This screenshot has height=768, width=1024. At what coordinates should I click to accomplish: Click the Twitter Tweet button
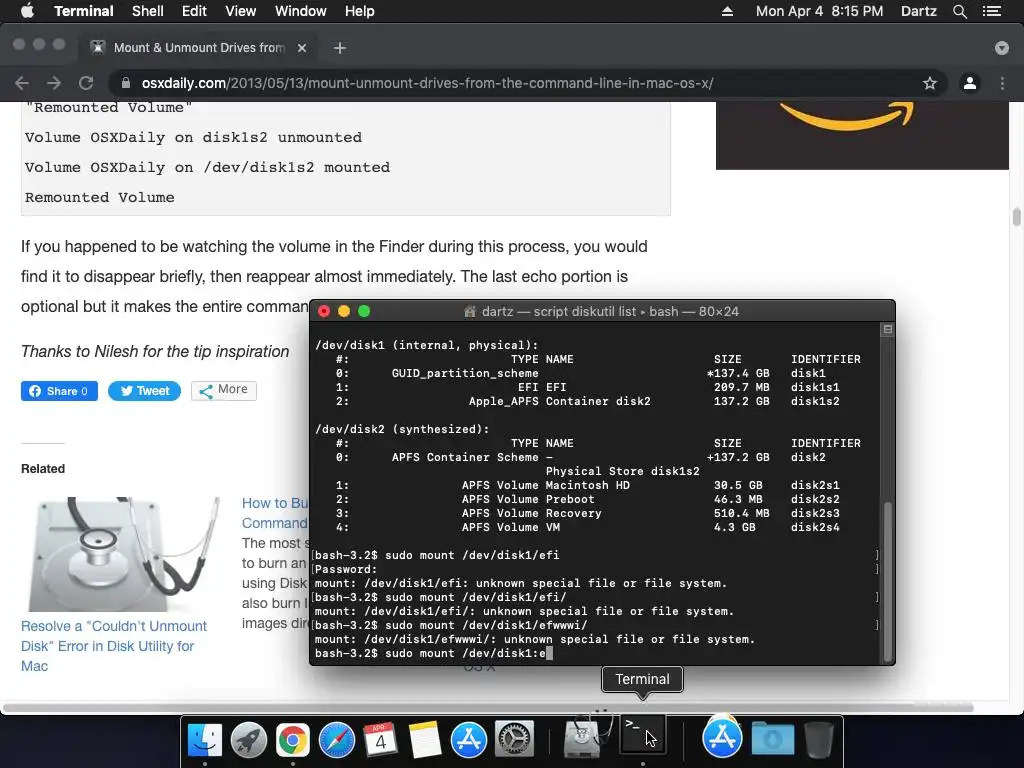[144, 391]
